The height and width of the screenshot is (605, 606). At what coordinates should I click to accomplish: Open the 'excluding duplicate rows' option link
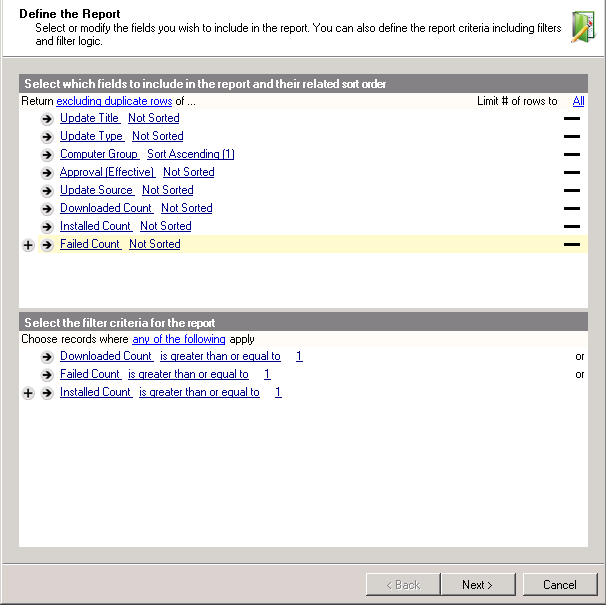click(x=114, y=101)
